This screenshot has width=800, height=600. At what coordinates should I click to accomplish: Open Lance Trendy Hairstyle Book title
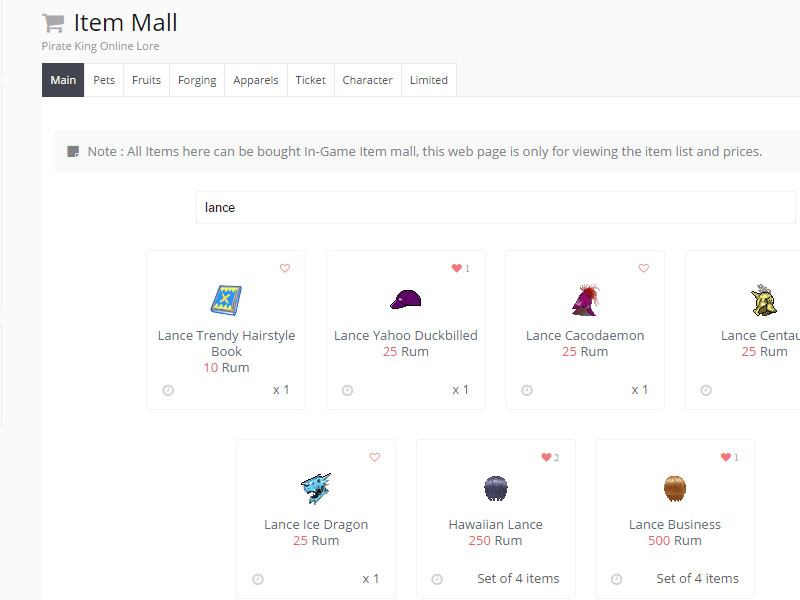click(226, 343)
